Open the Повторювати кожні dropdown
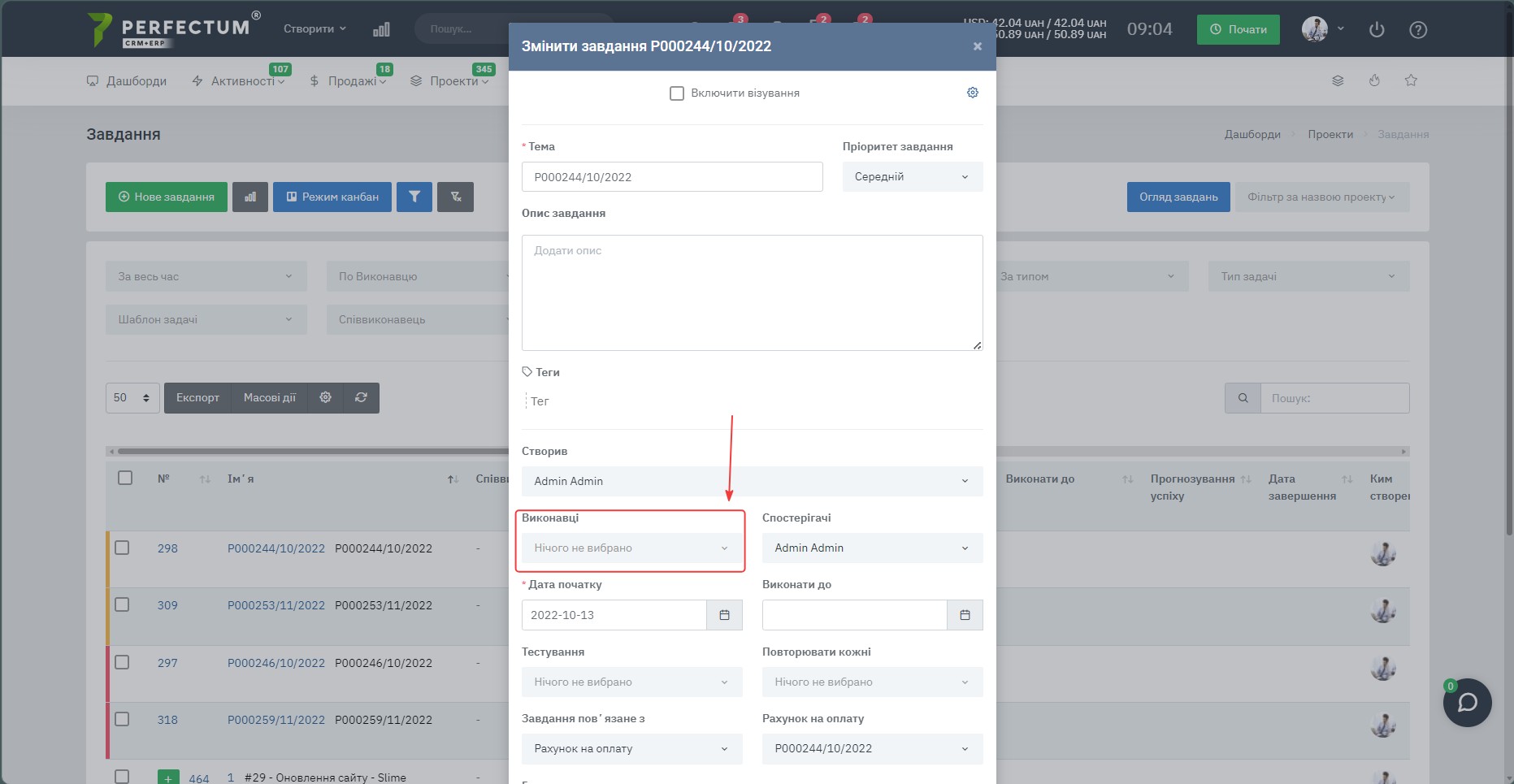The height and width of the screenshot is (784, 1514). point(873,682)
